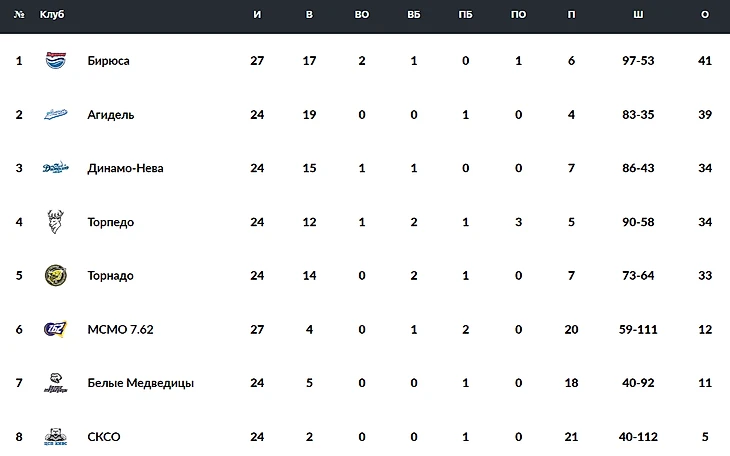Open the Бирюса club link

click(x=109, y=61)
